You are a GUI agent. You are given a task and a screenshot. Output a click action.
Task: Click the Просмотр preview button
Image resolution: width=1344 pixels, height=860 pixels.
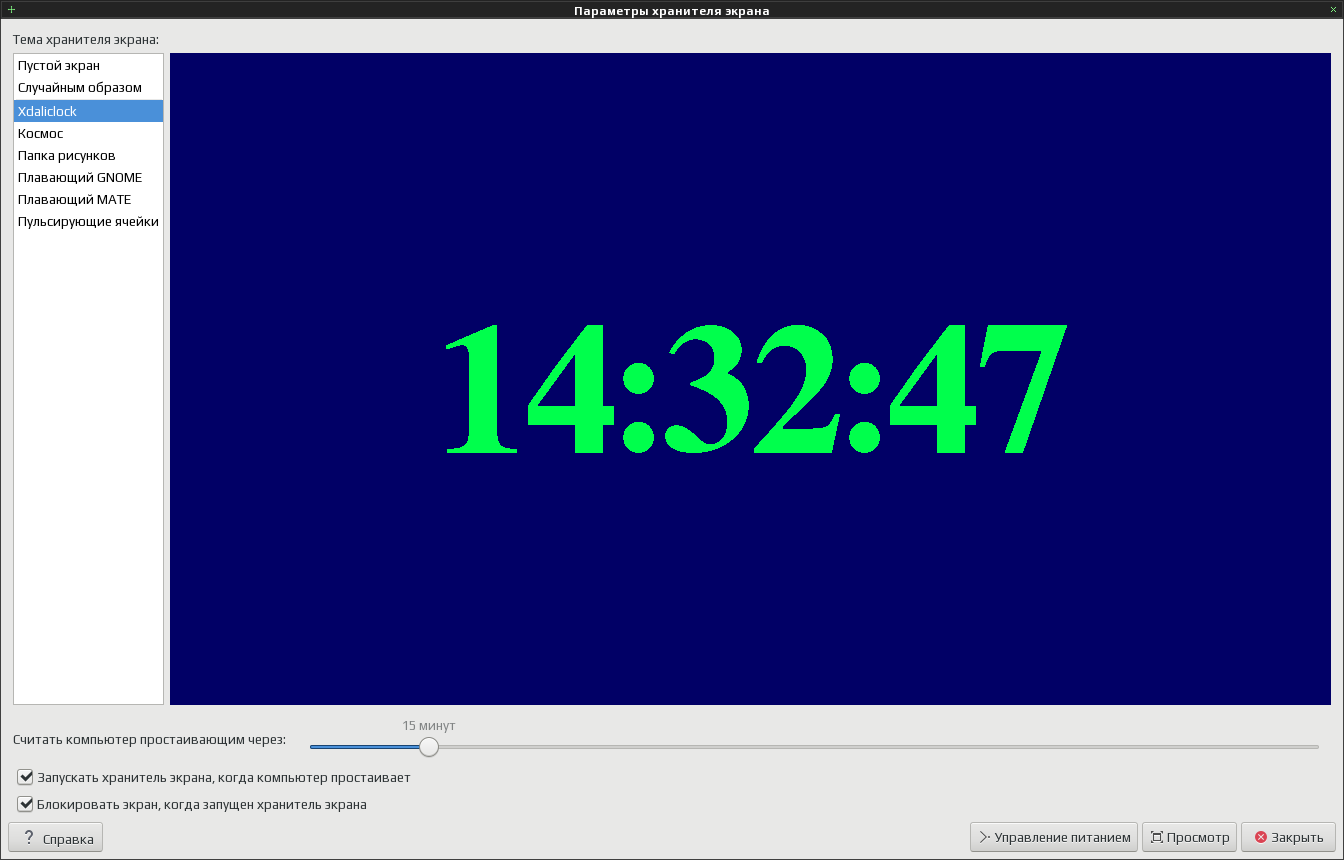[x=1190, y=837]
